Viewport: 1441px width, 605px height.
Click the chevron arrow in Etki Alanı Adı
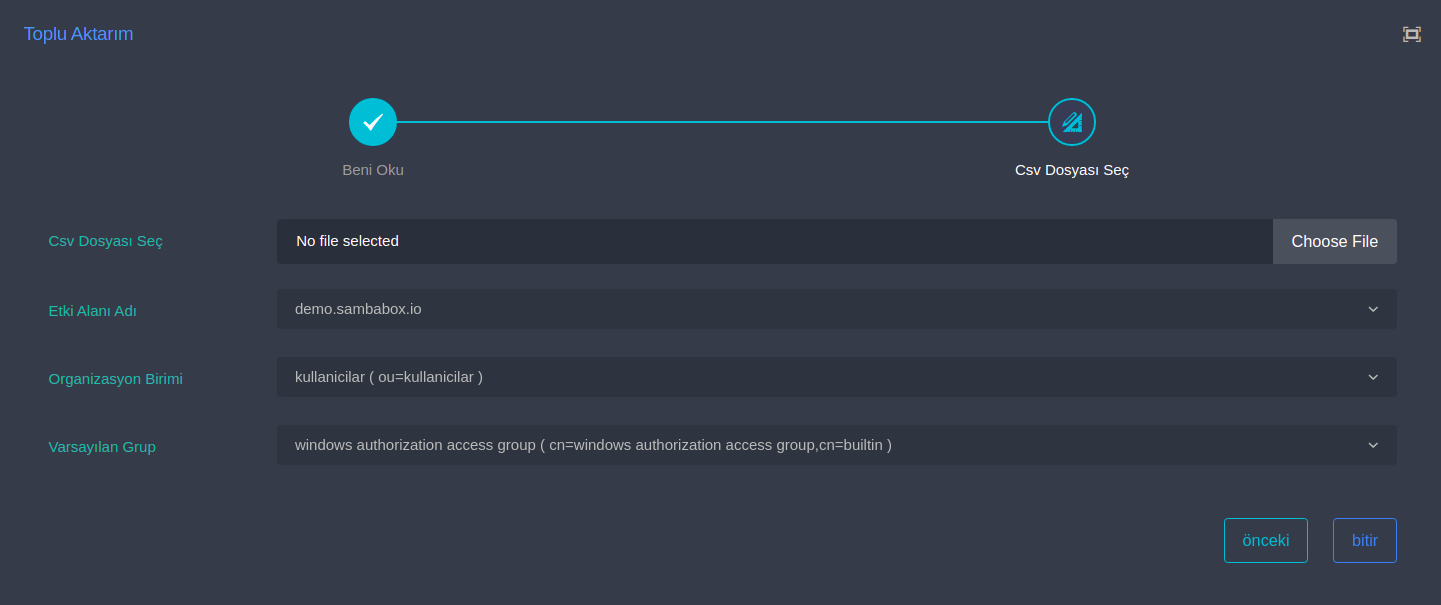(x=1373, y=309)
